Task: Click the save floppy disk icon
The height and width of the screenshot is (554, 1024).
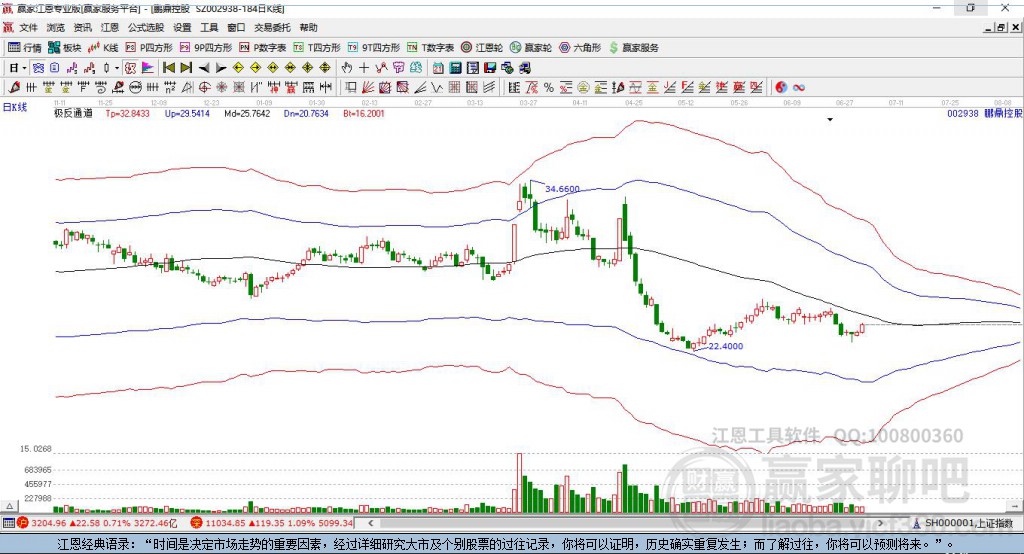Action: tap(490, 68)
